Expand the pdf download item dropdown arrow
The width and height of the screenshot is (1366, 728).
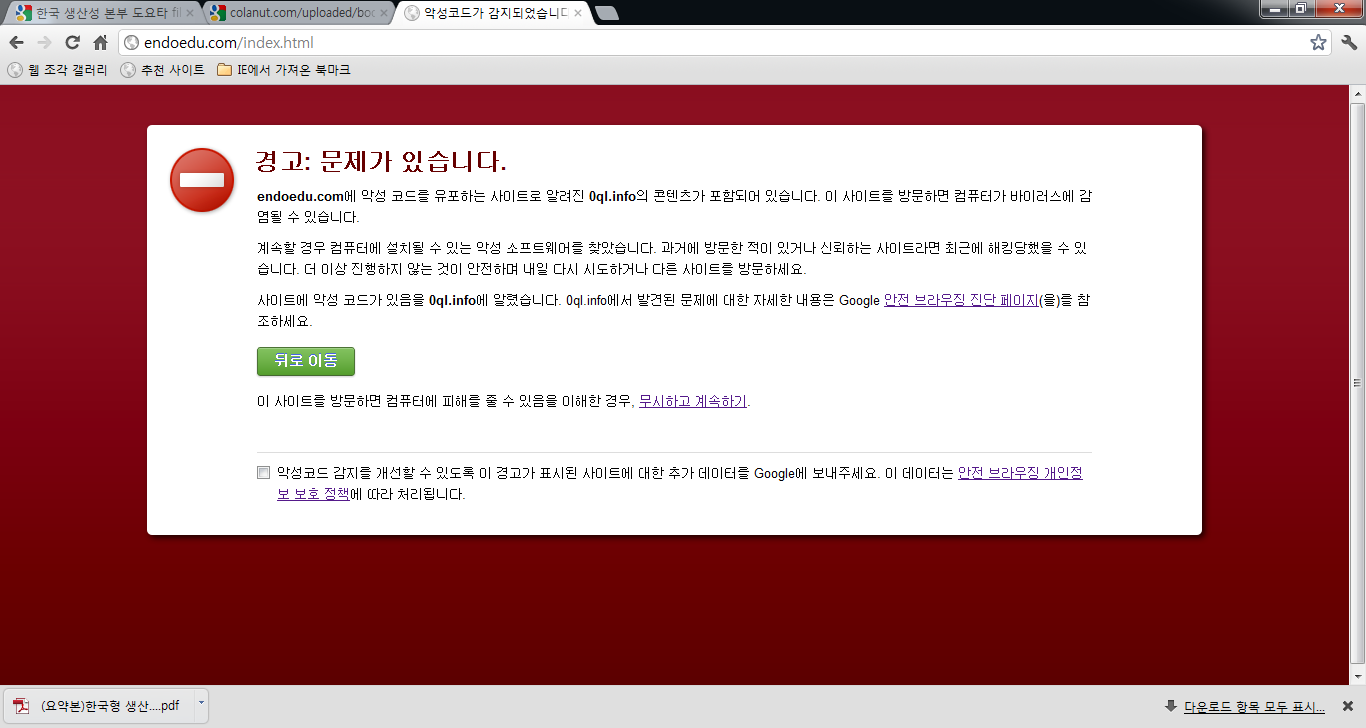[x=200, y=704]
